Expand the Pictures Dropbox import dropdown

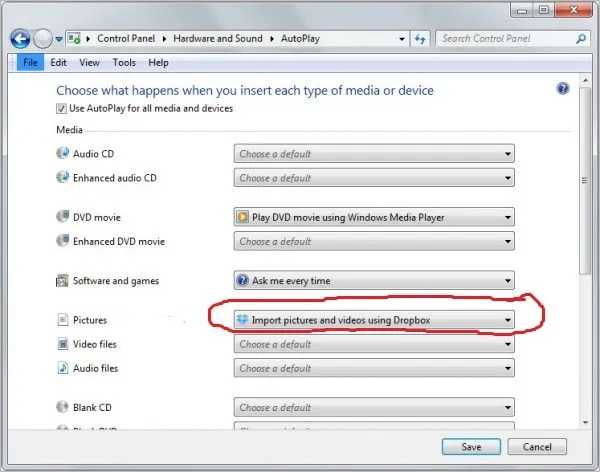pos(374,320)
